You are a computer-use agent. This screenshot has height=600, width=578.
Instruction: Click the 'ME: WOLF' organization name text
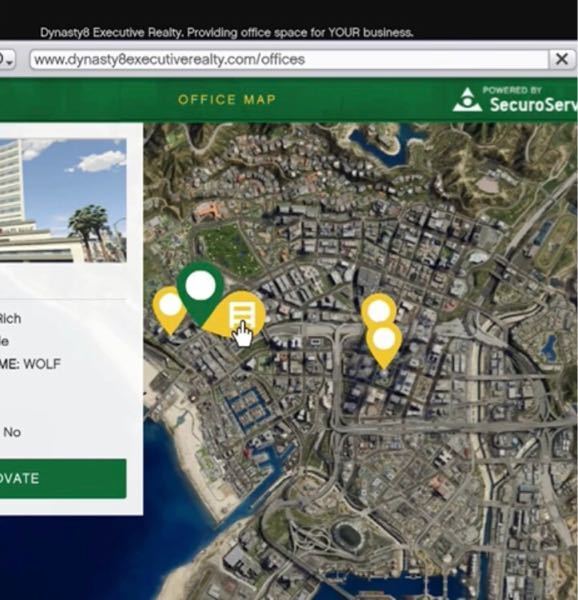pyautogui.click(x=30, y=364)
